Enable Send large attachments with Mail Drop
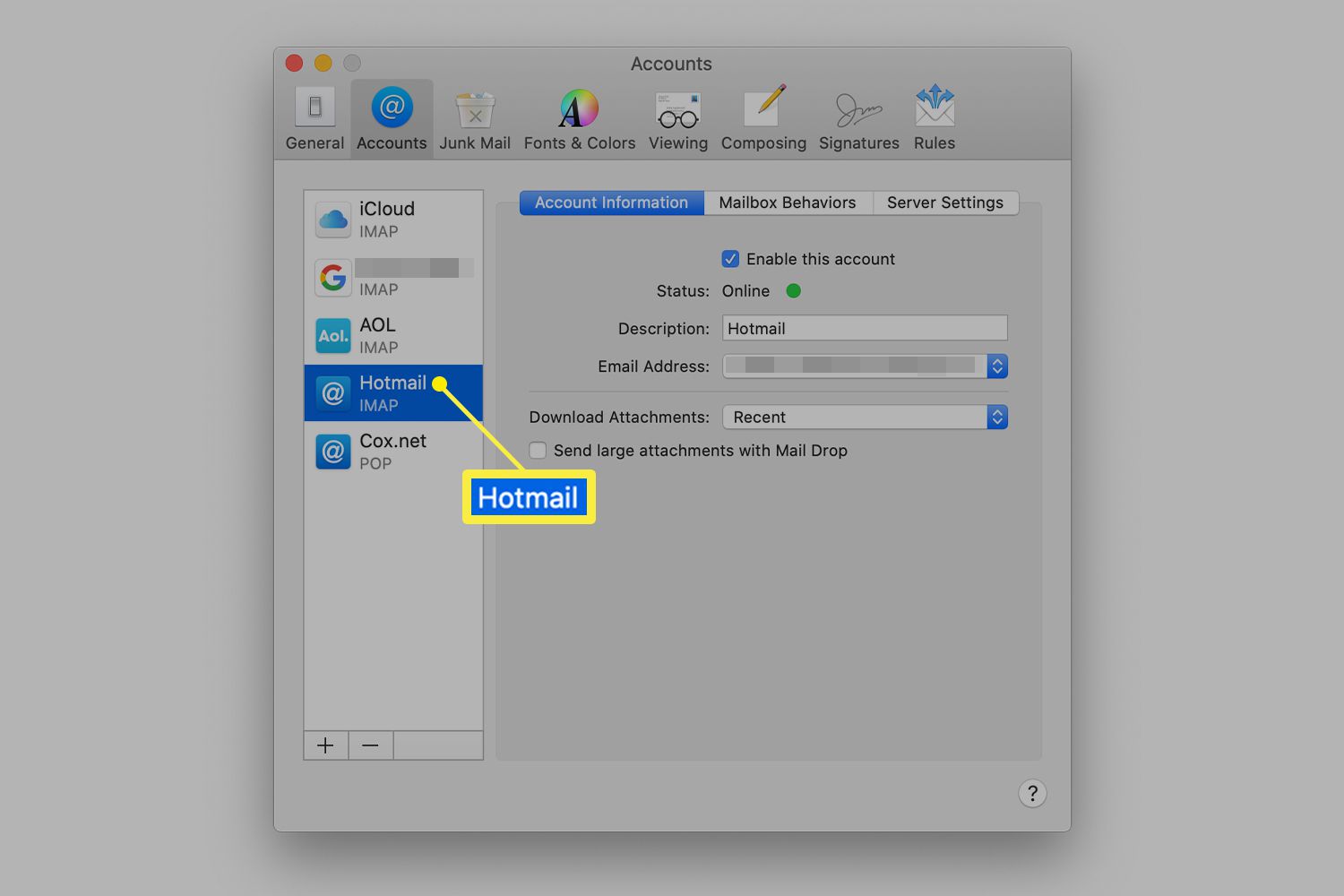The width and height of the screenshot is (1344, 896). (538, 451)
